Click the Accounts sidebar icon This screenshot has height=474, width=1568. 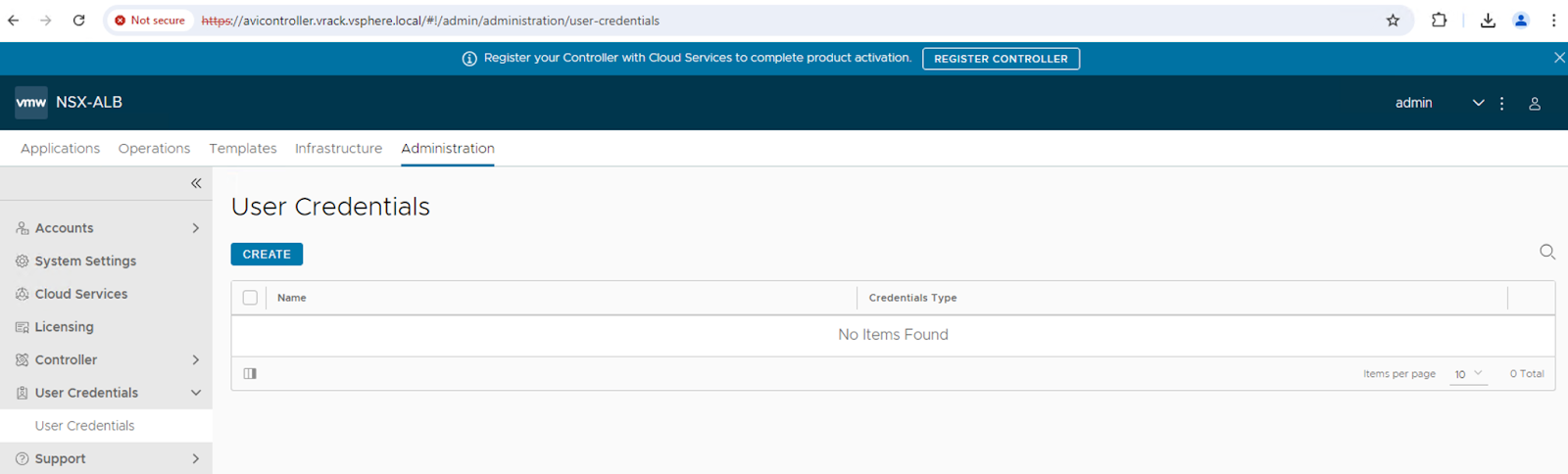coord(23,228)
